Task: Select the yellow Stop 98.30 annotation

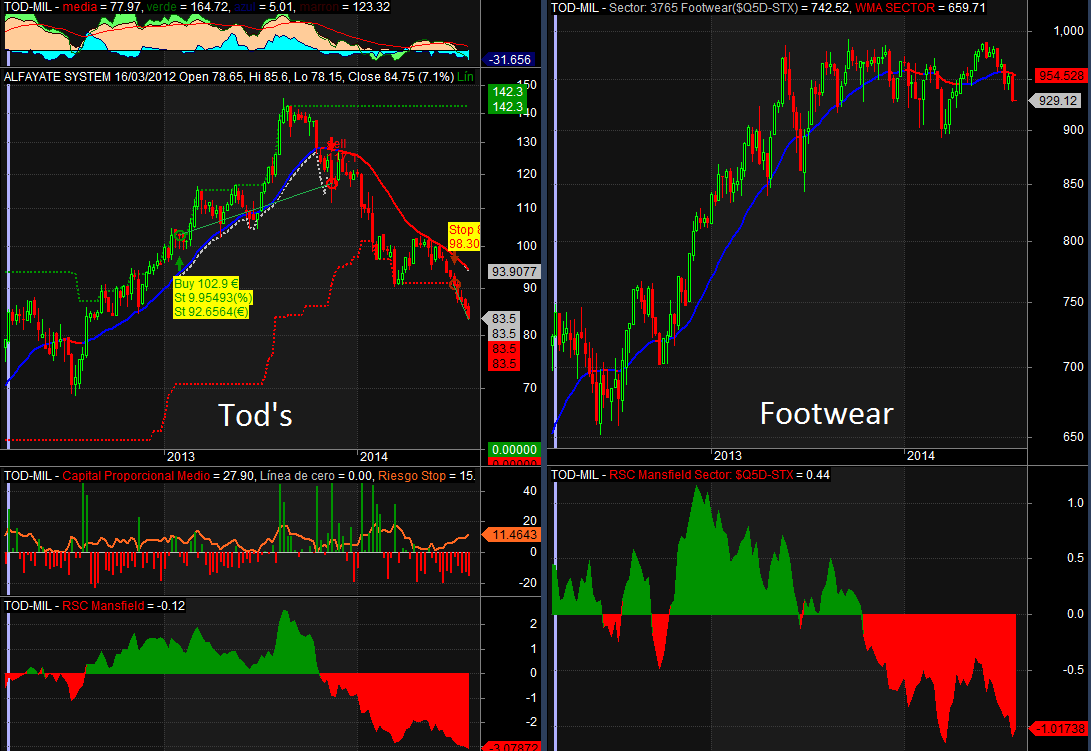Action: [464, 236]
